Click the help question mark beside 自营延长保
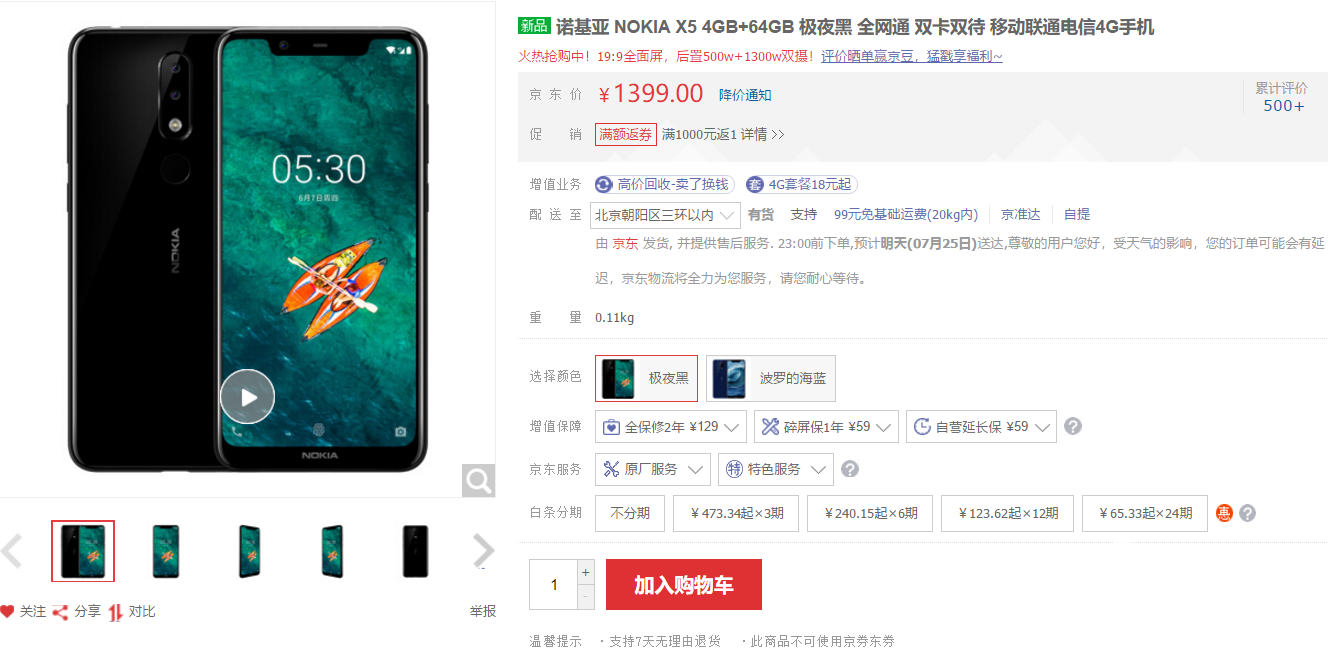Image resolution: width=1328 pixels, height=663 pixels. tap(1073, 427)
